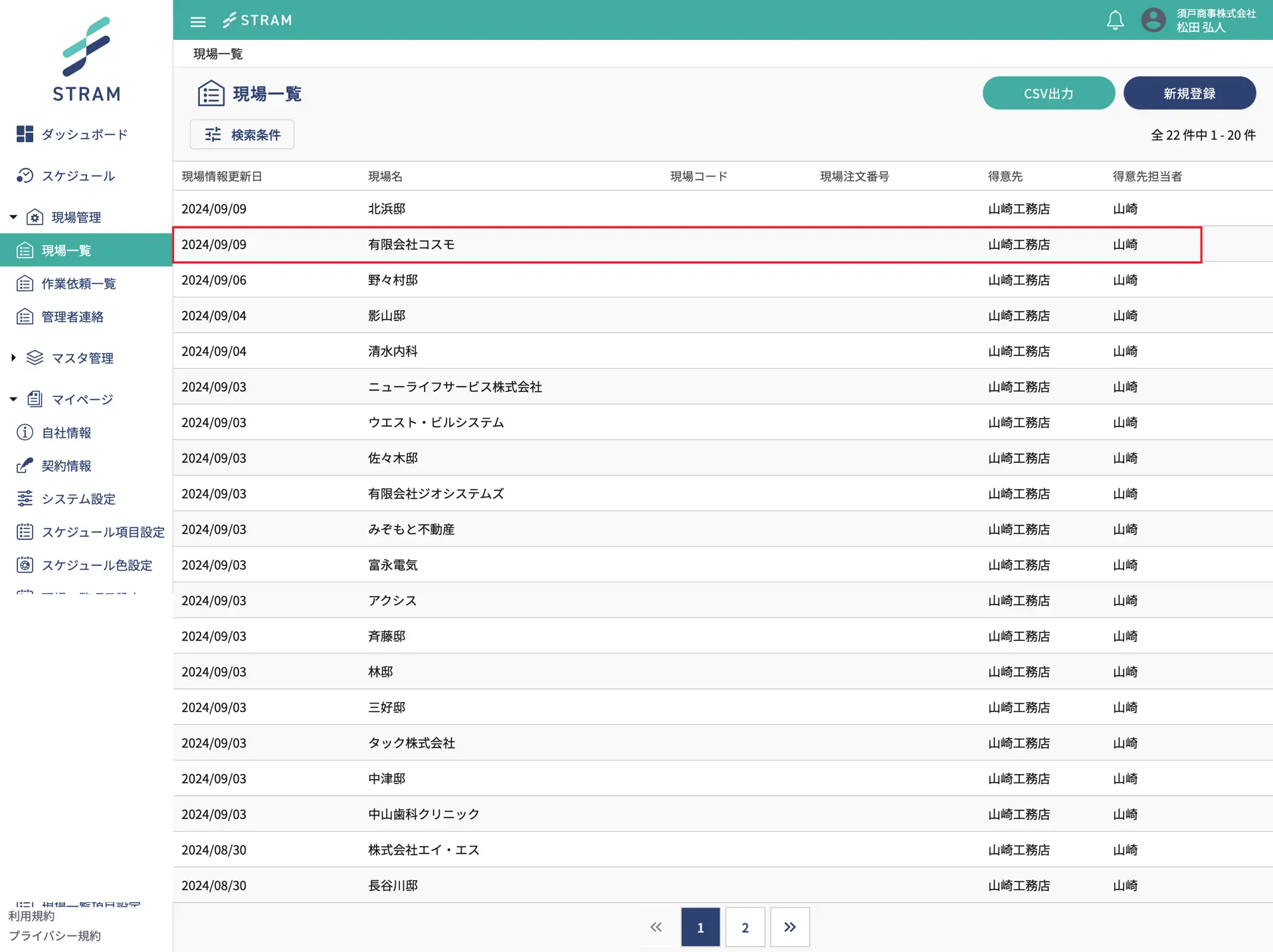Collapse the 現場管理 section arrow
The image size is (1273, 952).
point(13,217)
